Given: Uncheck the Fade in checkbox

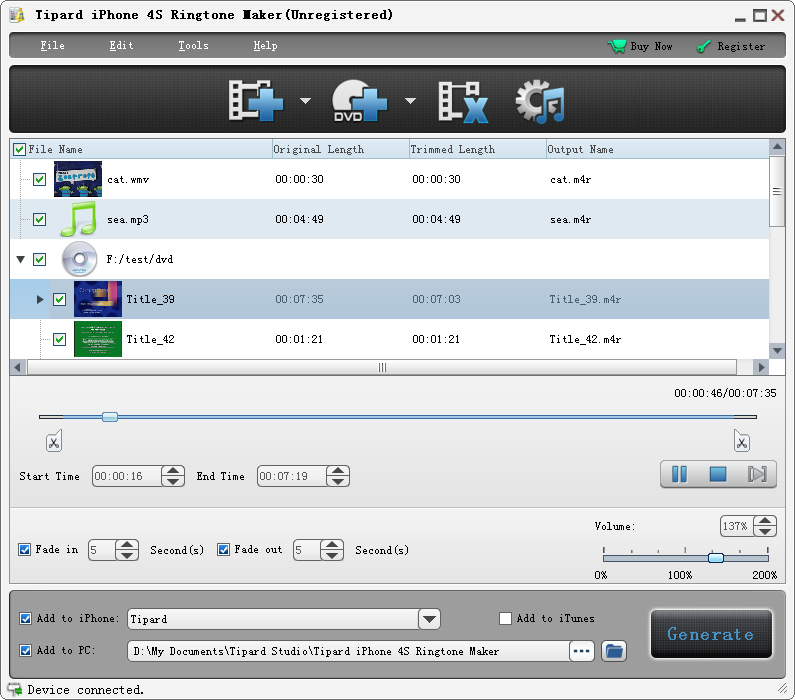Looking at the screenshot, I should click(25, 550).
